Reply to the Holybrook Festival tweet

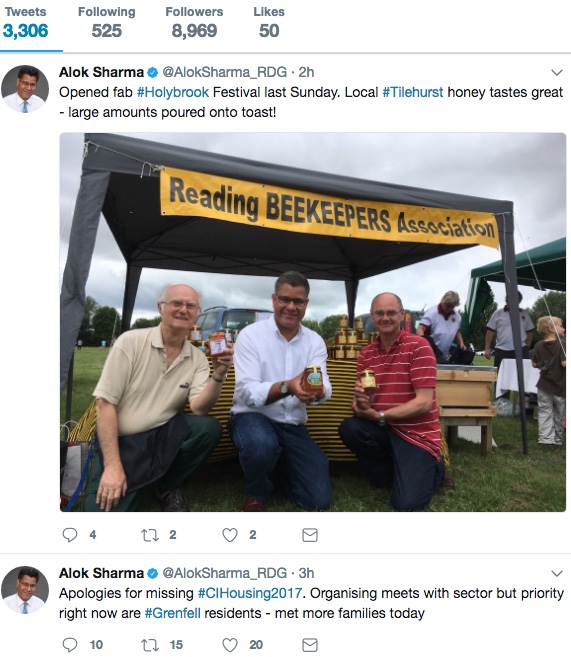tap(70, 535)
